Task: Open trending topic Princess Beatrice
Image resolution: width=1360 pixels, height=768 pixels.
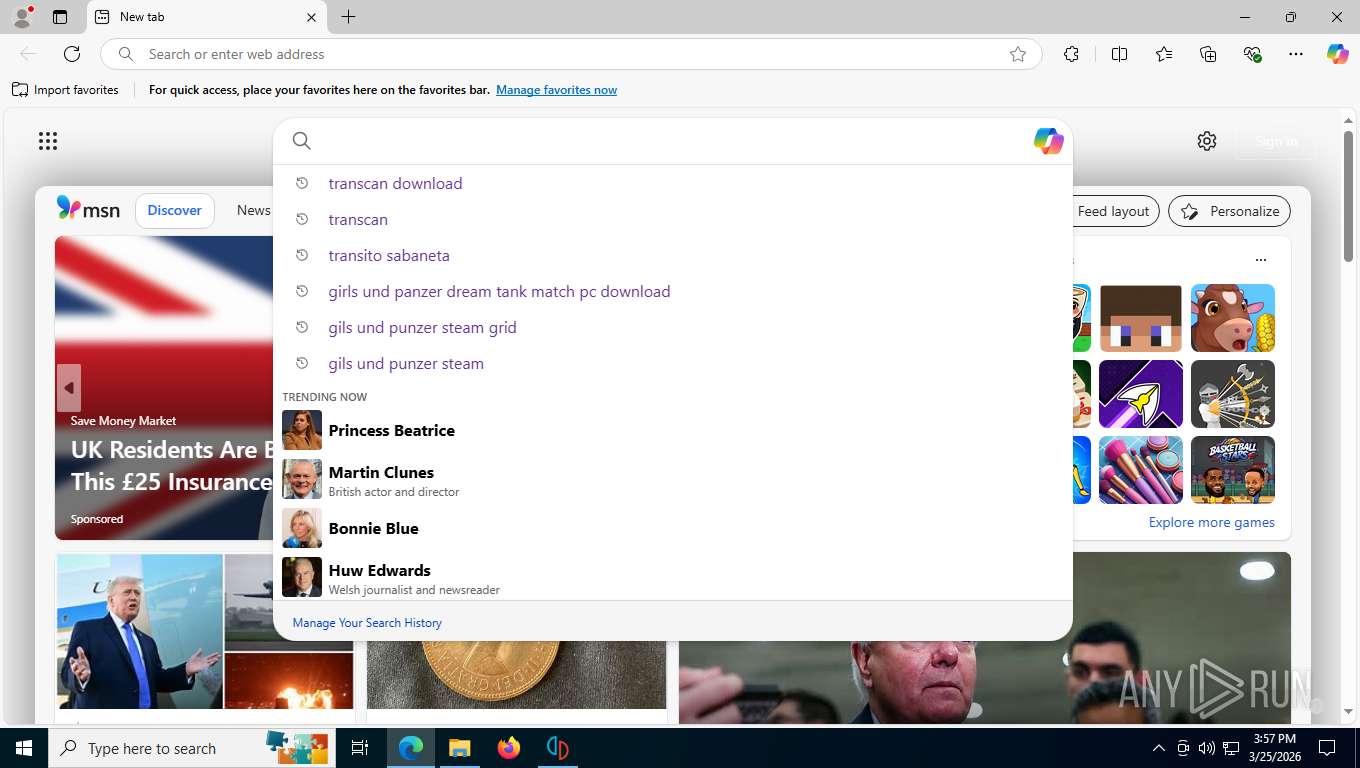Action: 672,430
